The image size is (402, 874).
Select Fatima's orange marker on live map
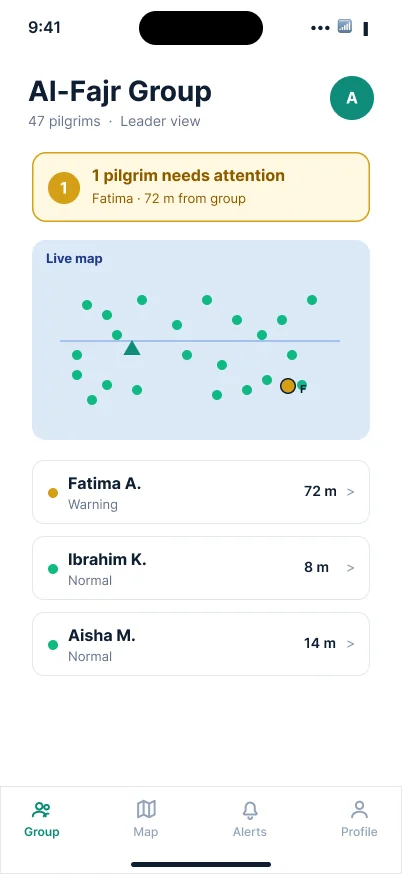tap(288, 386)
